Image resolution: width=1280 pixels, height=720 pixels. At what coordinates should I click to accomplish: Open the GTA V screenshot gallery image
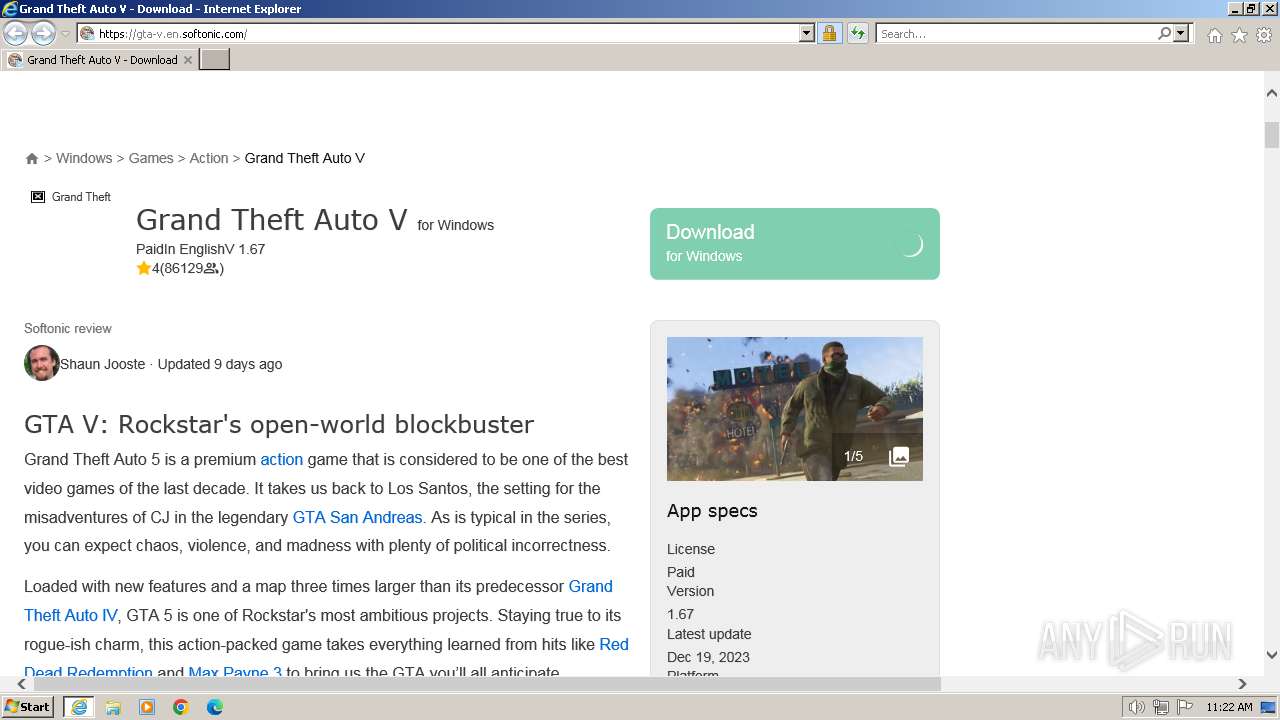pyautogui.click(x=795, y=409)
